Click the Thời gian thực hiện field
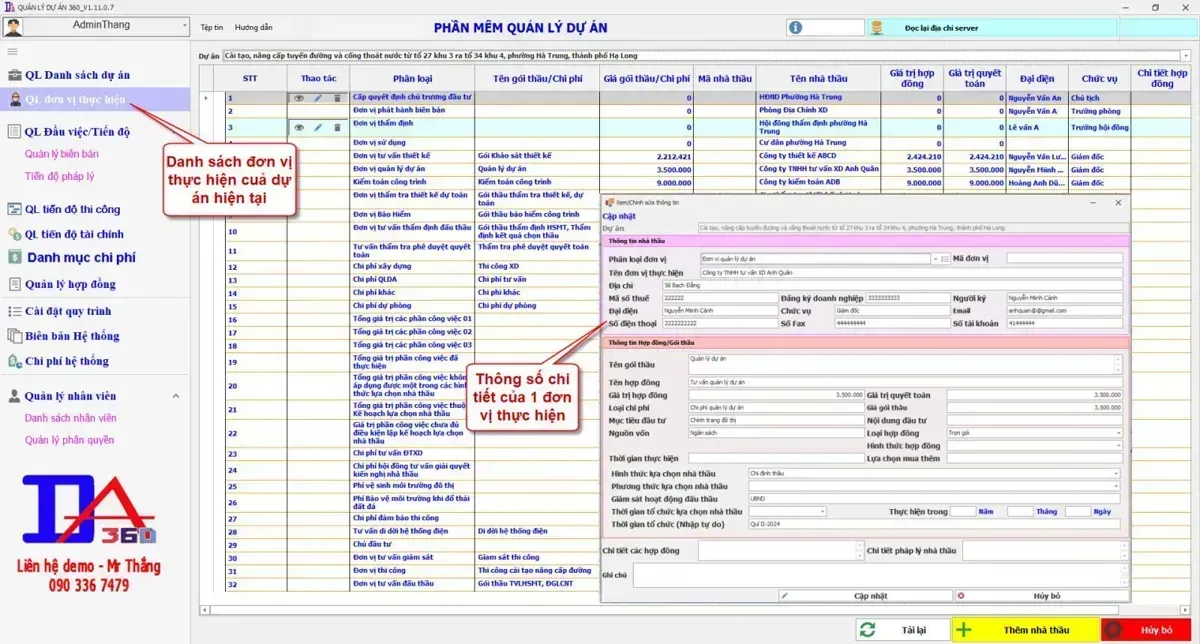This screenshot has height=644, width=1200. [x=775, y=459]
